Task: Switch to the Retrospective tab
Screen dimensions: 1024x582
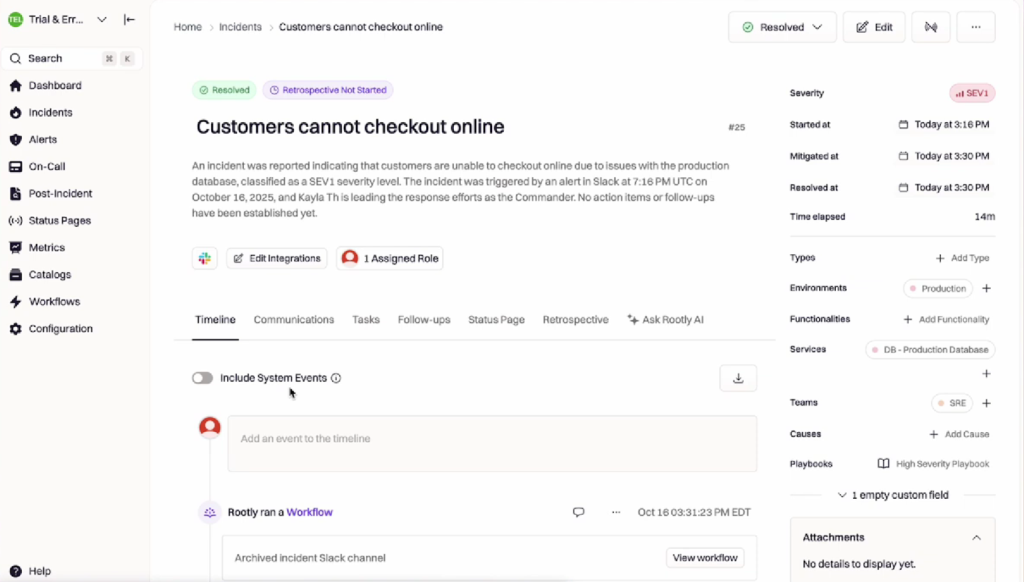Action: point(575,319)
